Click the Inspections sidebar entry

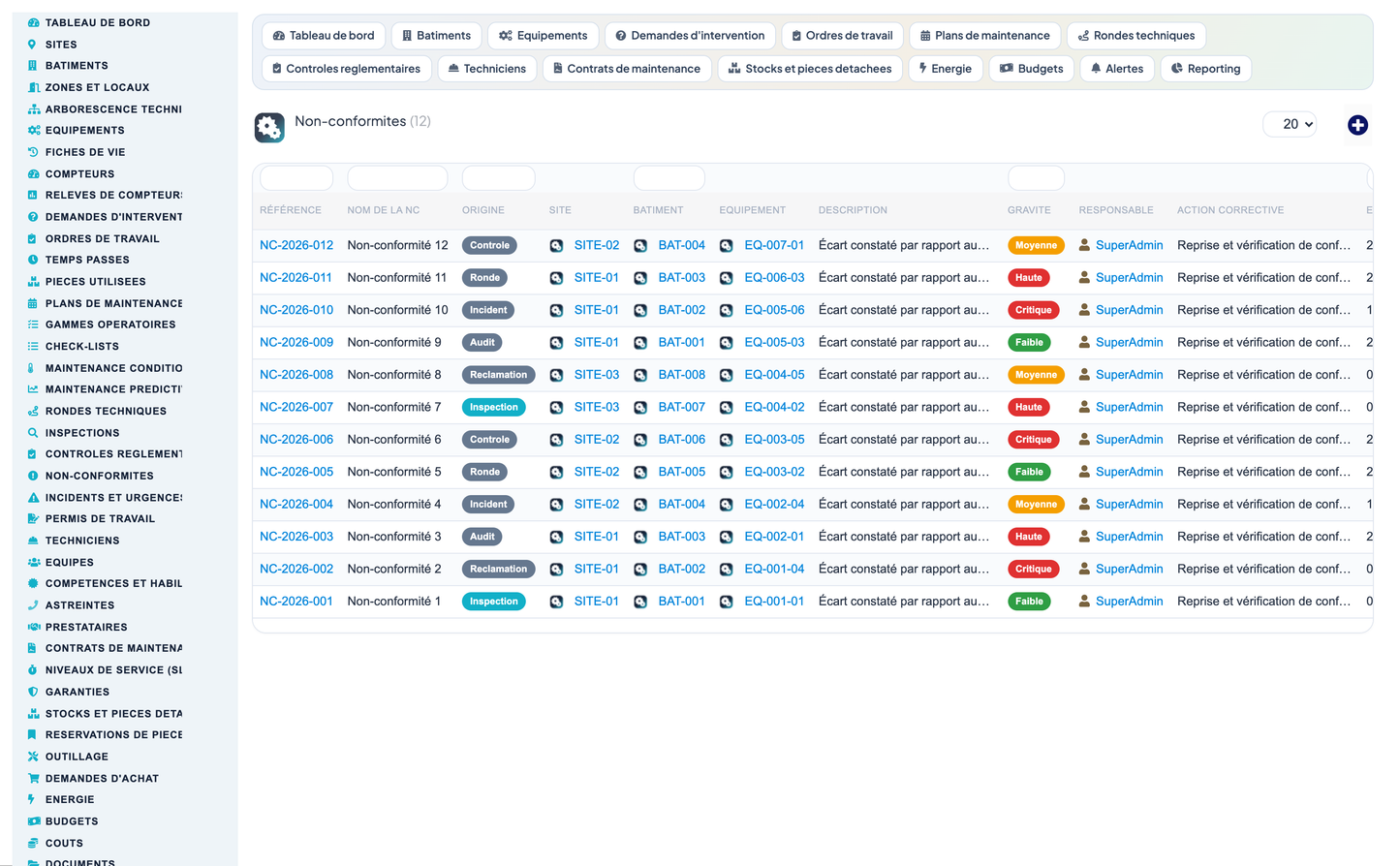pos(82,433)
